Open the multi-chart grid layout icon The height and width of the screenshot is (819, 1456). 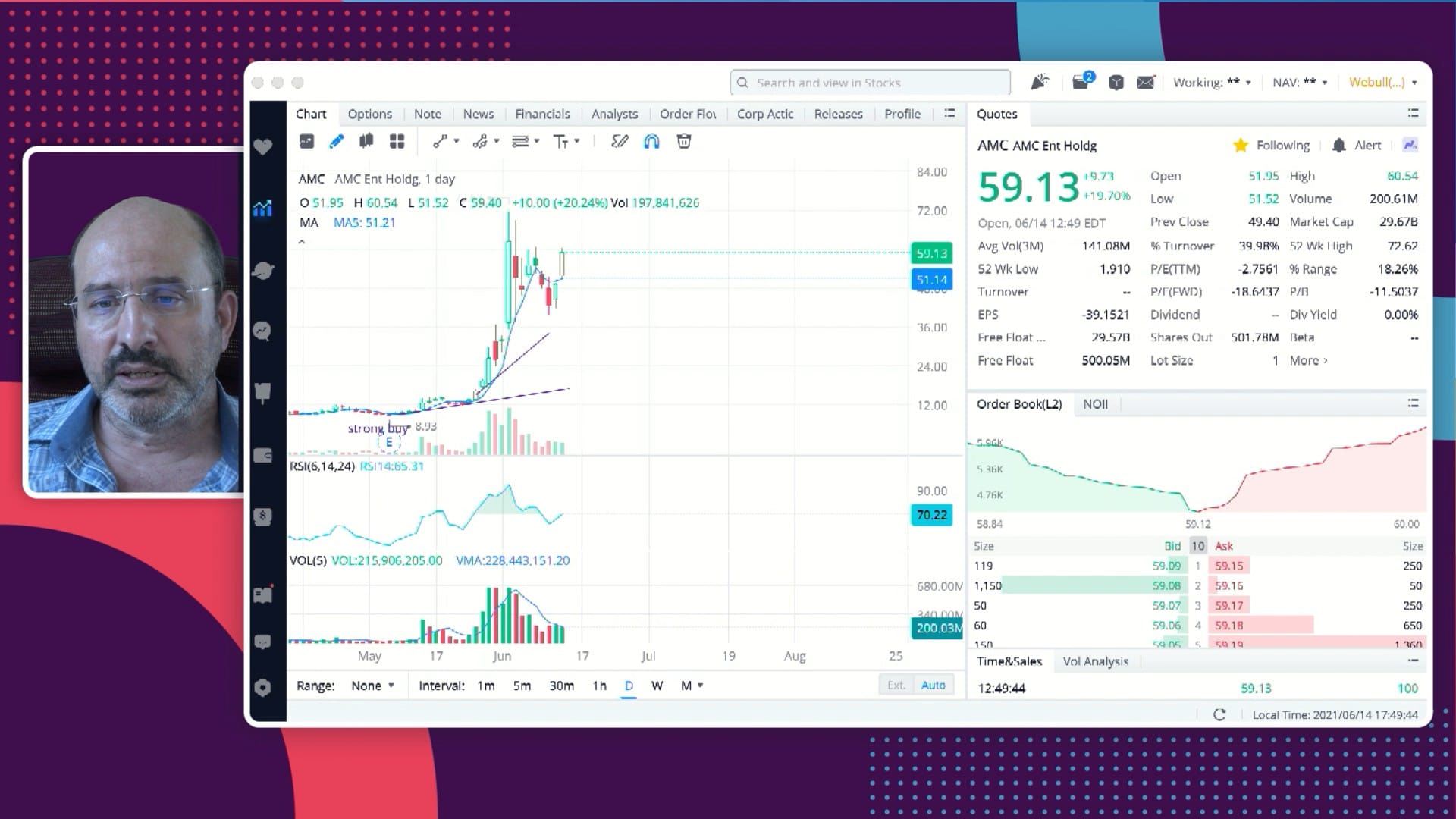coord(397,142)
